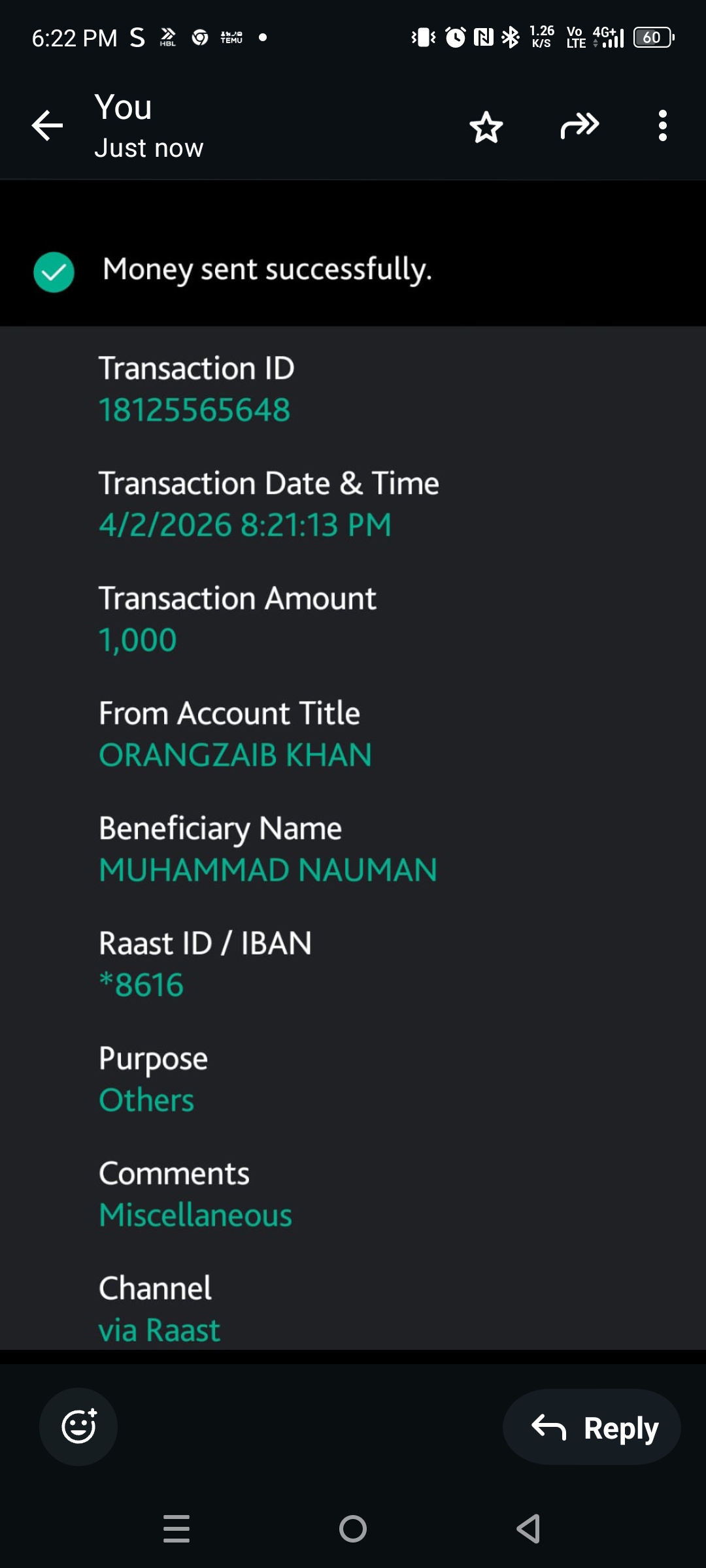Forward the message using arrow icon
This screenshot has height=1568, width=706.
(579, 125)
